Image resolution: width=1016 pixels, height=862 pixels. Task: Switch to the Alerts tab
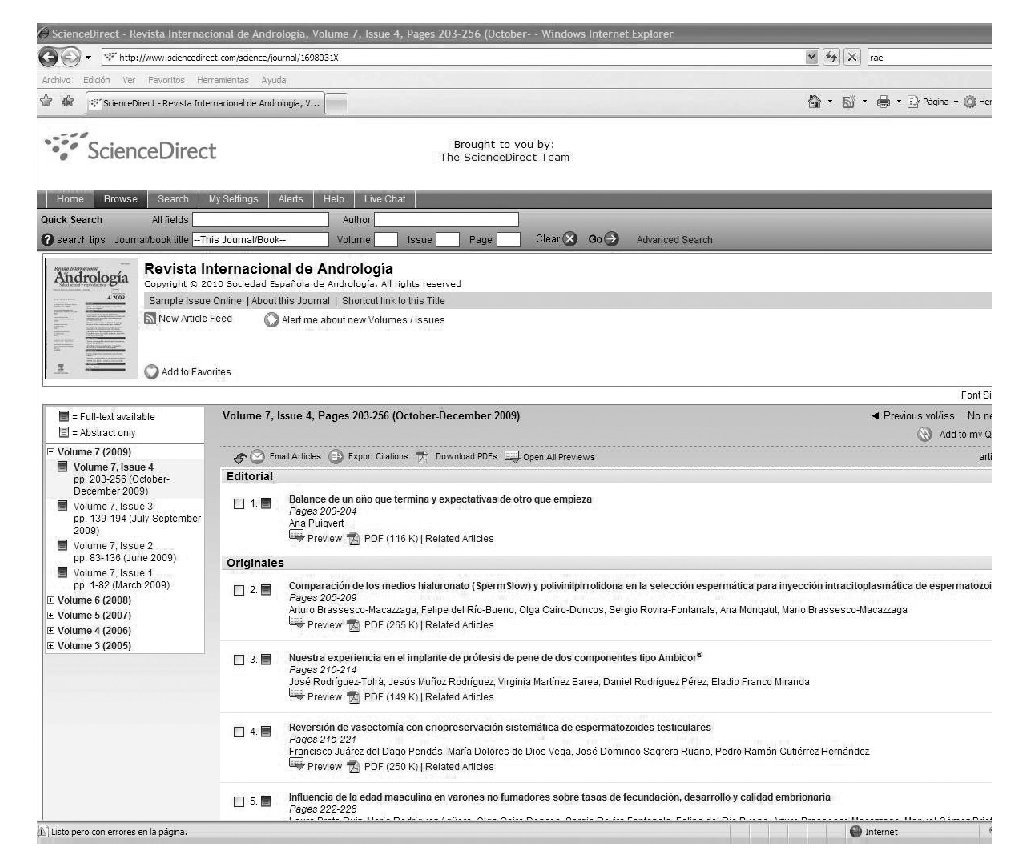point(291,199)
